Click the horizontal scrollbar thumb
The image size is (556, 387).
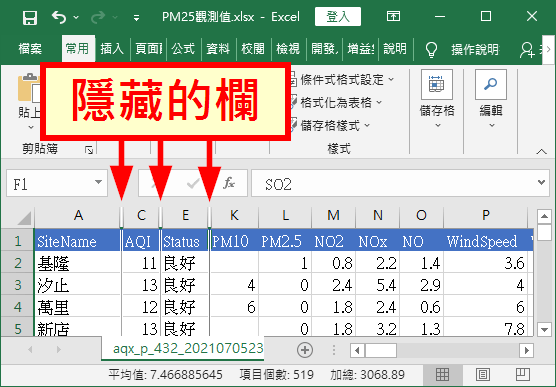point(381,350)
